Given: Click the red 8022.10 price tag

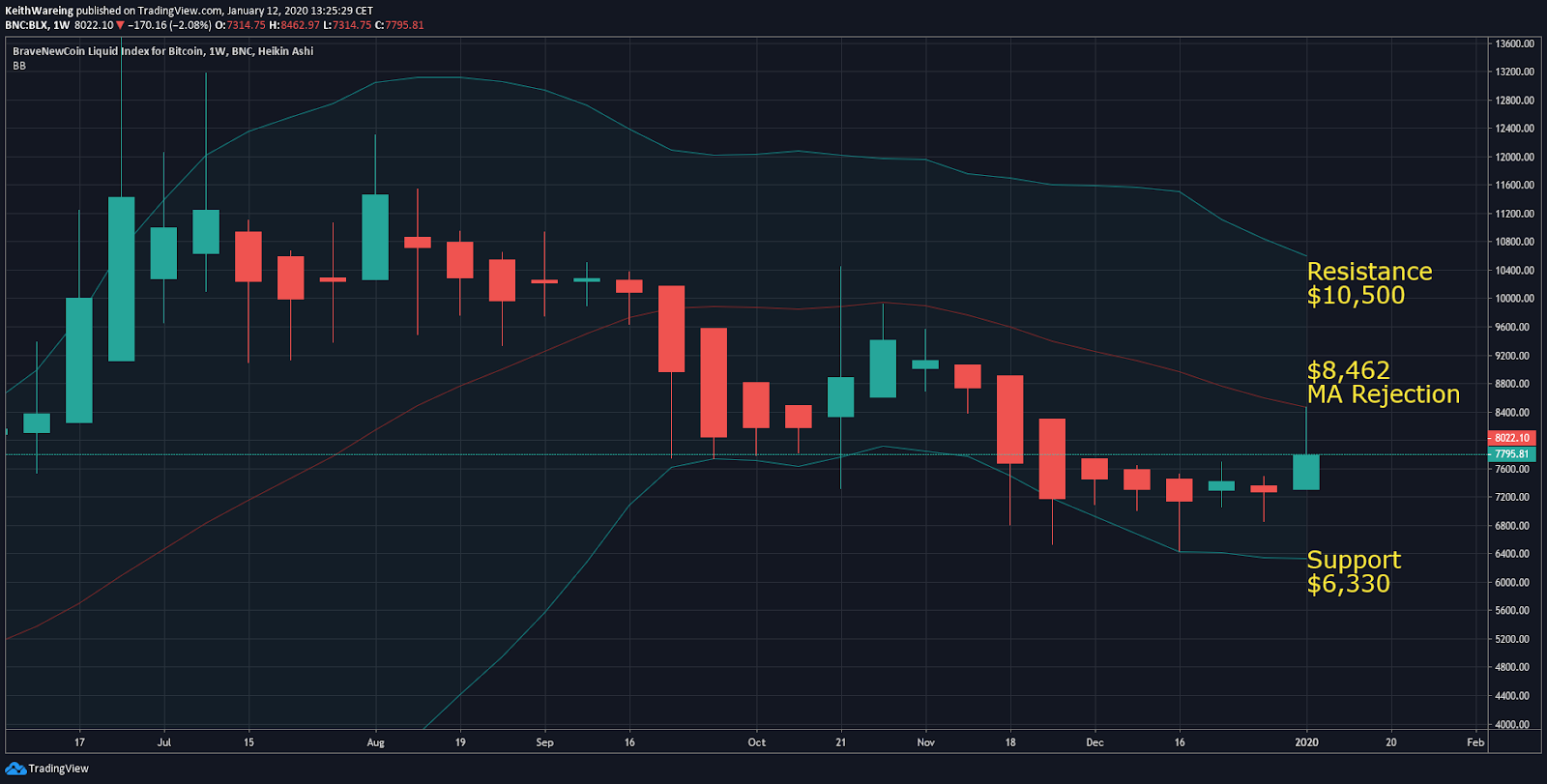Looking at the screenshot, I should pyautogui.click(x=1511, y=438).
